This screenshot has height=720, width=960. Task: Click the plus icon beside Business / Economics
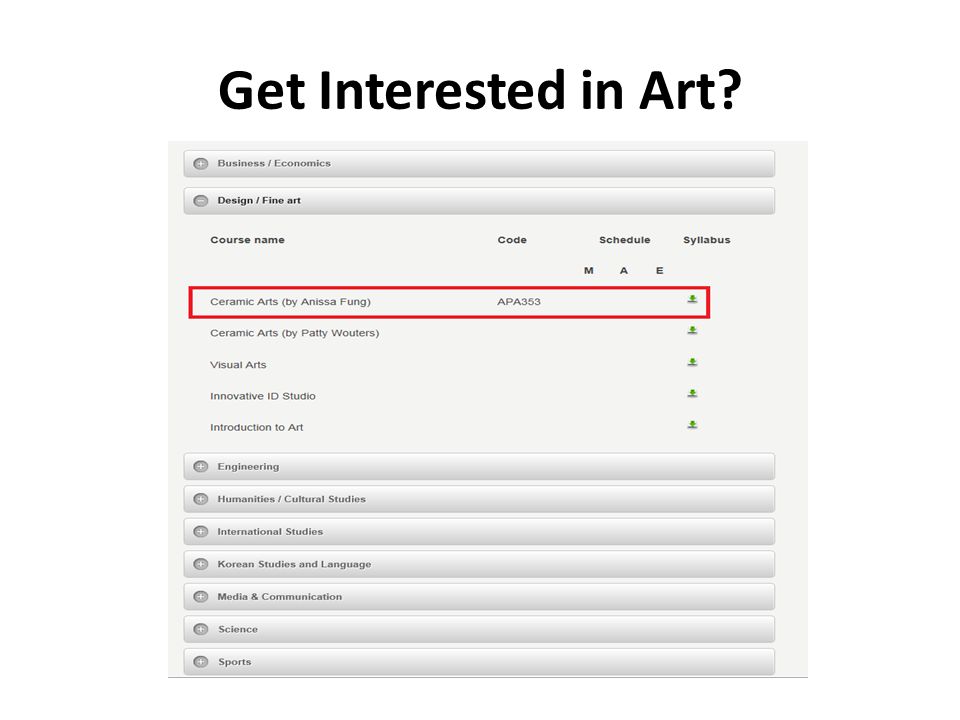[201, 163]
